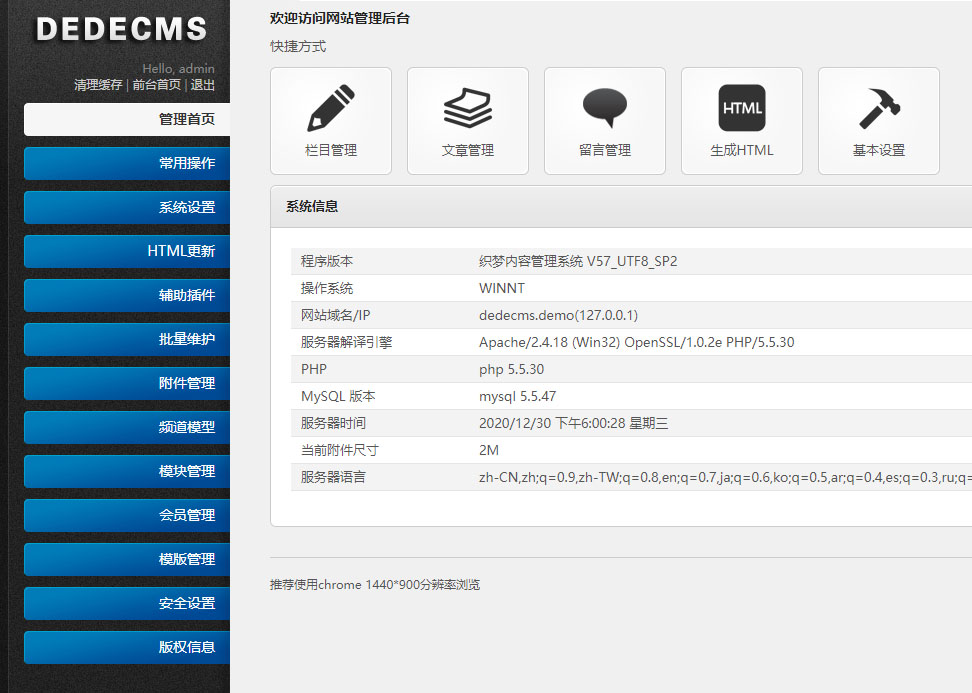Click the value 织梦内容管理系统 V57_UTF8_SP2

(578, 262)
